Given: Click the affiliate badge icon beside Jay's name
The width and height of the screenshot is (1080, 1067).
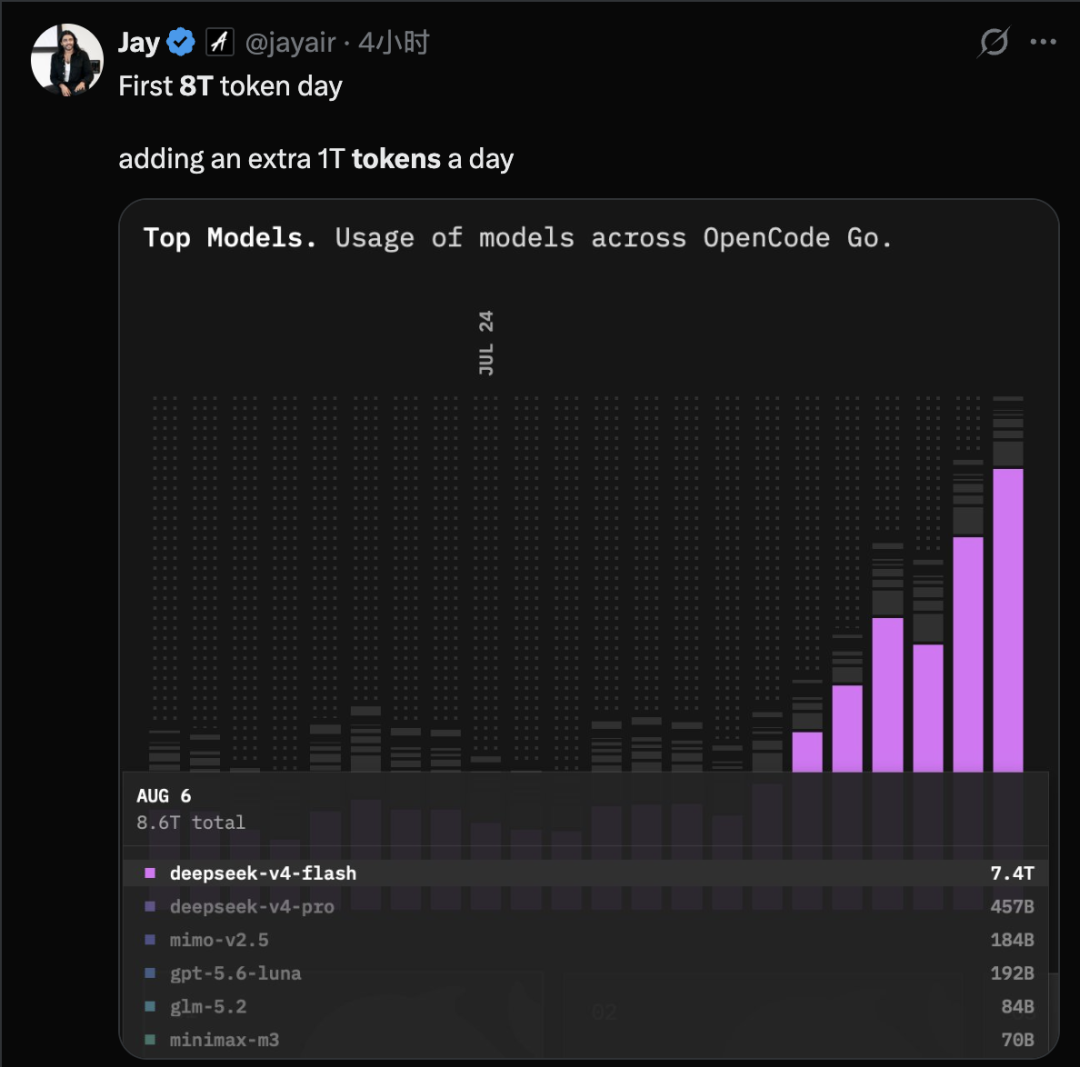Looking at the screenshot, I should [x=220, y=43].
